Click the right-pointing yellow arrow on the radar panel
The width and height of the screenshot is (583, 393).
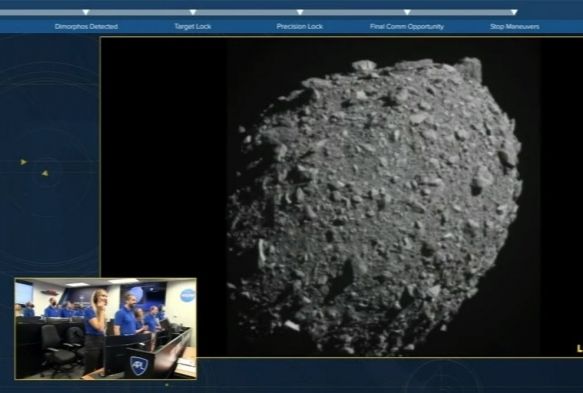(23, 162)
